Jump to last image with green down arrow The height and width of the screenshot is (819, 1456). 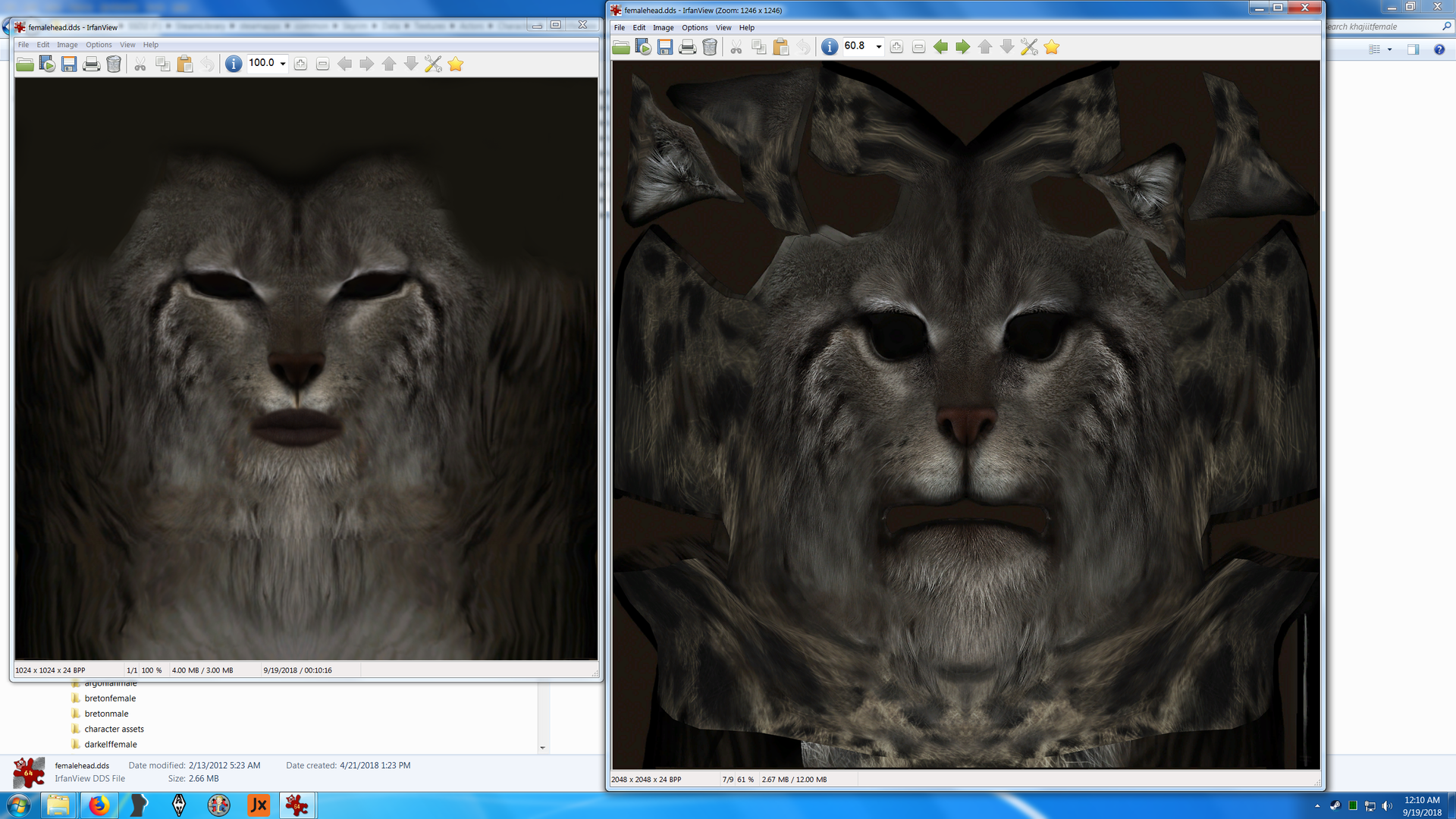click(x=1007, y=47)
